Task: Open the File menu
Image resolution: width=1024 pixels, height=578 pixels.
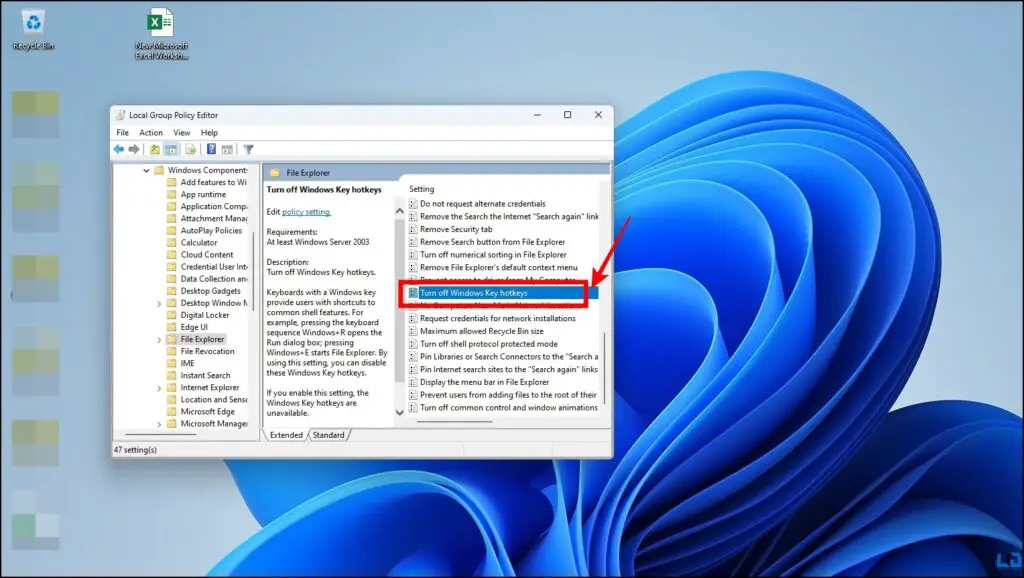Action: [122, 133]
